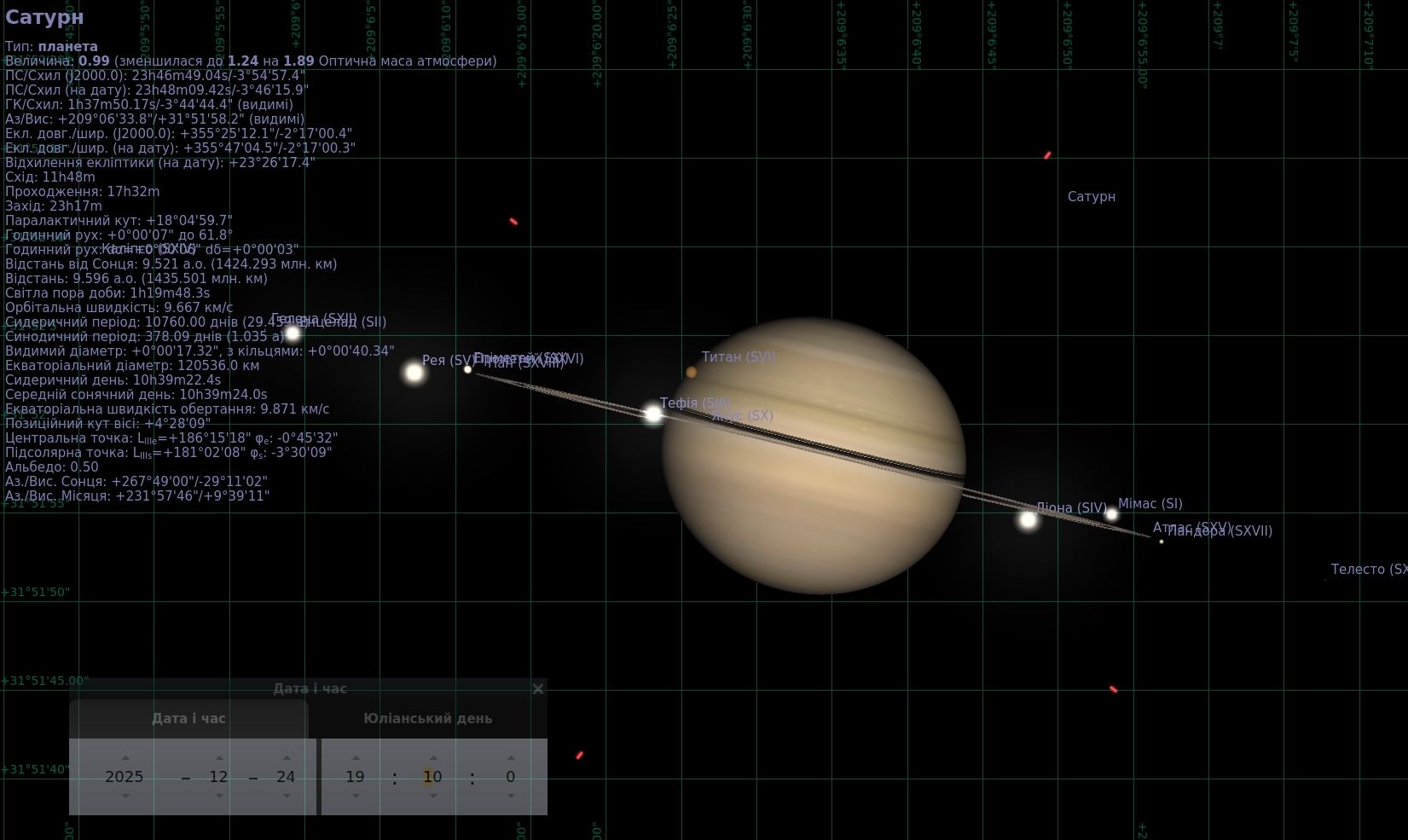Click the 'Аз./Вис. Місяця' info line
Screen dimensions: 1408x840
(x=137, y=496)
